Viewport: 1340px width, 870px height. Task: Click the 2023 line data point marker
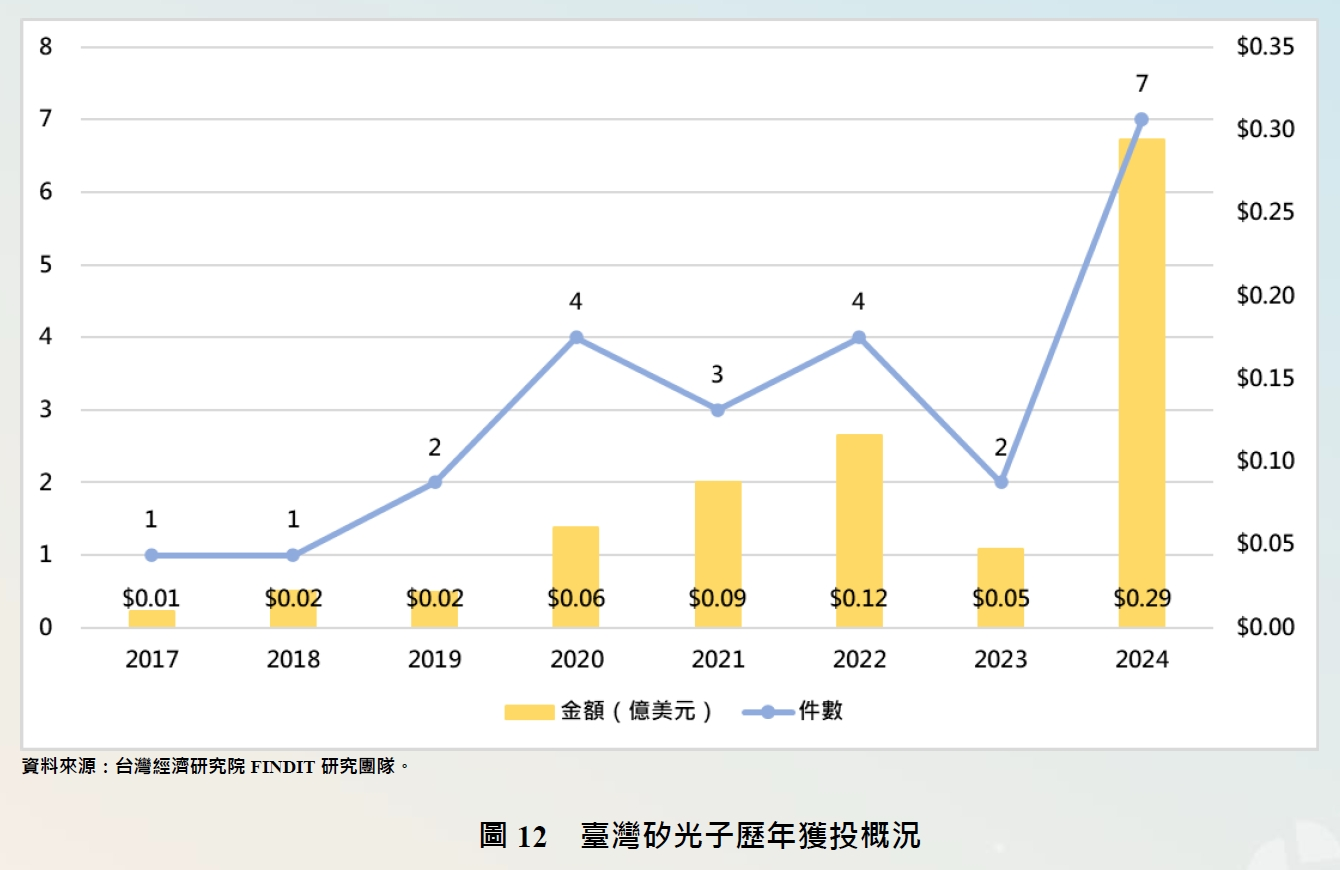pyautogui.click(x=1000, y=482)
